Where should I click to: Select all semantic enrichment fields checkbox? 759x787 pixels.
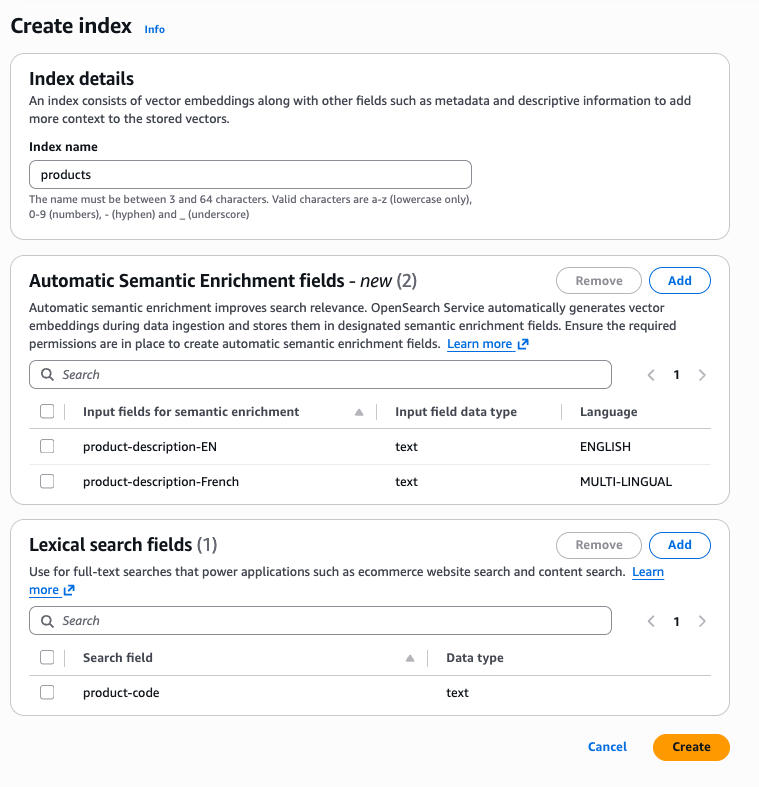click(47, 411)
